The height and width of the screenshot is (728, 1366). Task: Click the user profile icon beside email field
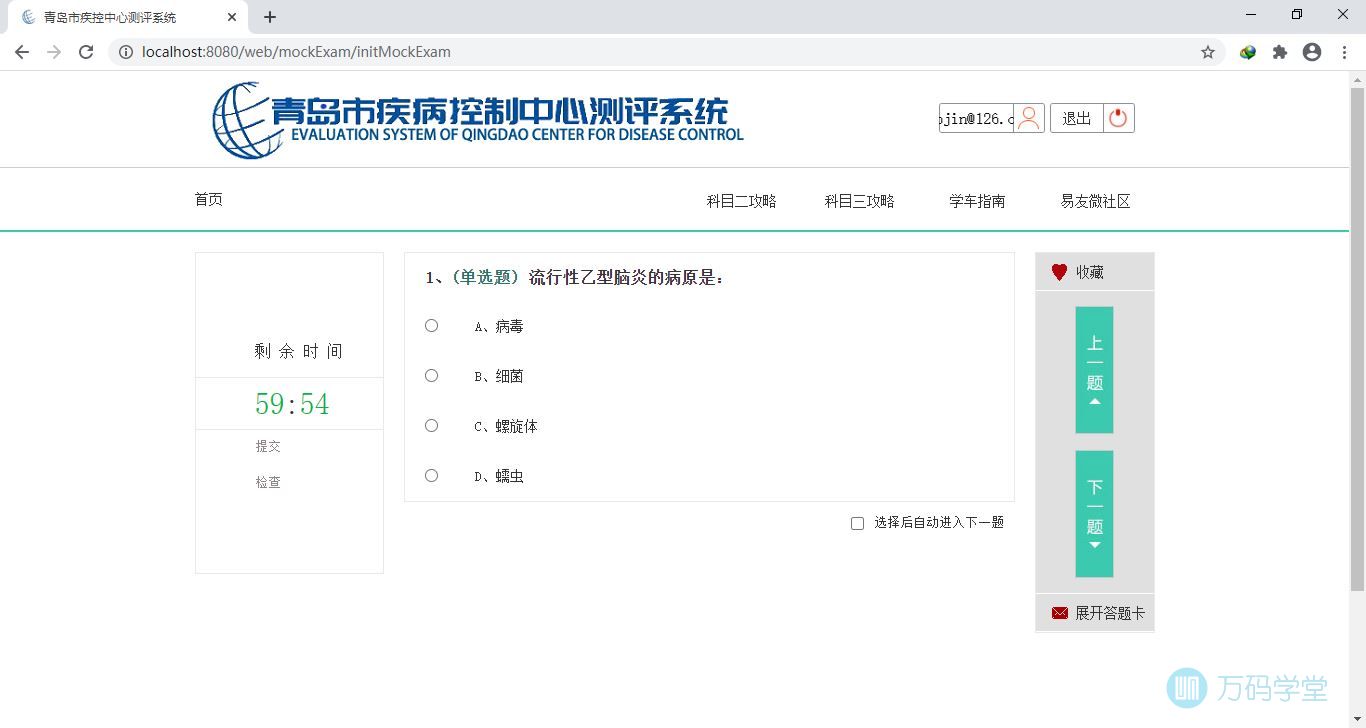point(1029,118)
